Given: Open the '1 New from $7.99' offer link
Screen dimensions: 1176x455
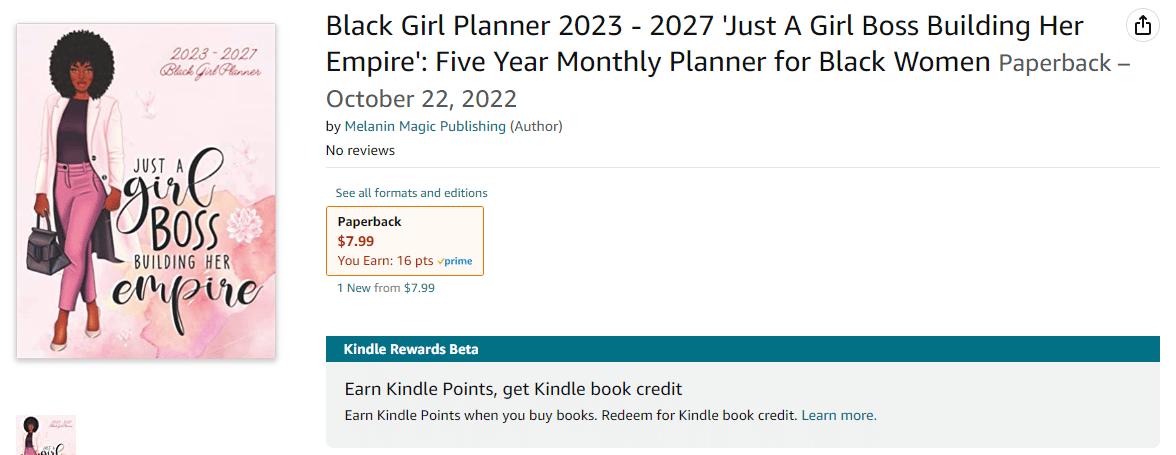Looking at the screenshot, I should point(386,287).
